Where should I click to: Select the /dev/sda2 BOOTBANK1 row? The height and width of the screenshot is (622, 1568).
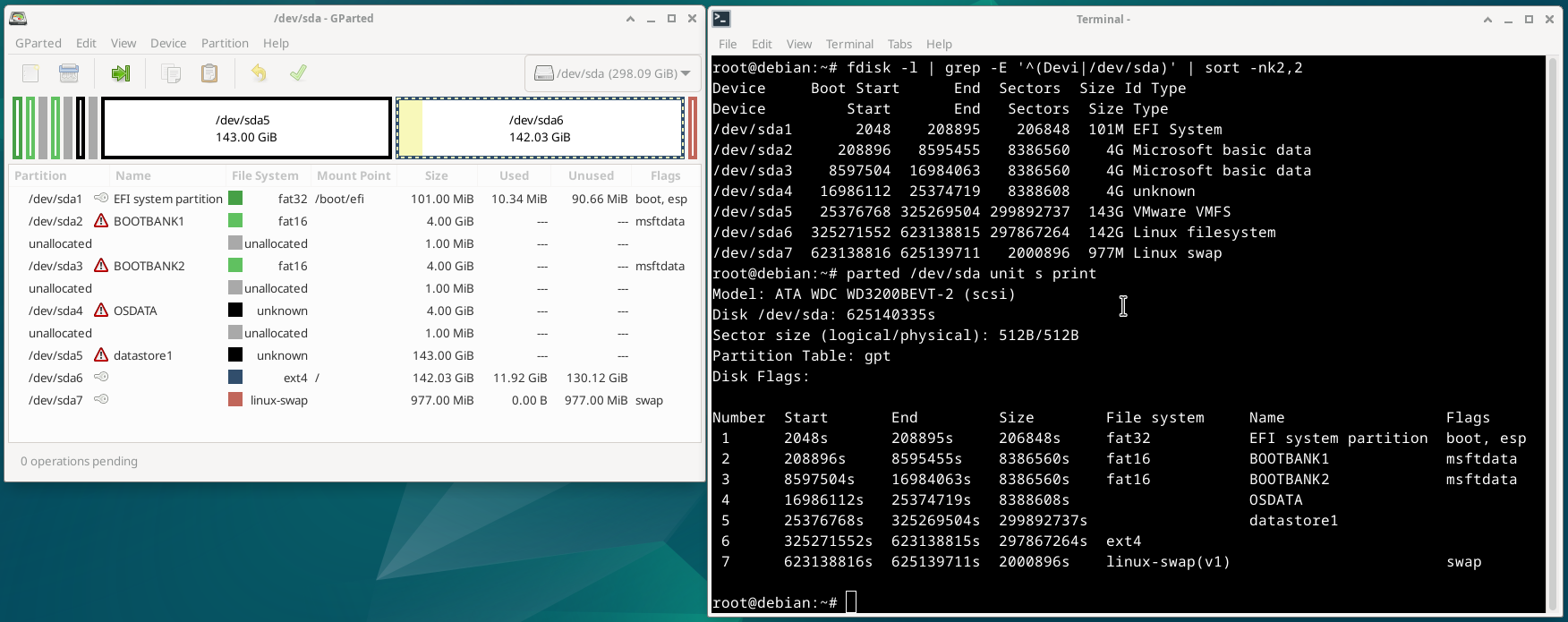point(354,221)
